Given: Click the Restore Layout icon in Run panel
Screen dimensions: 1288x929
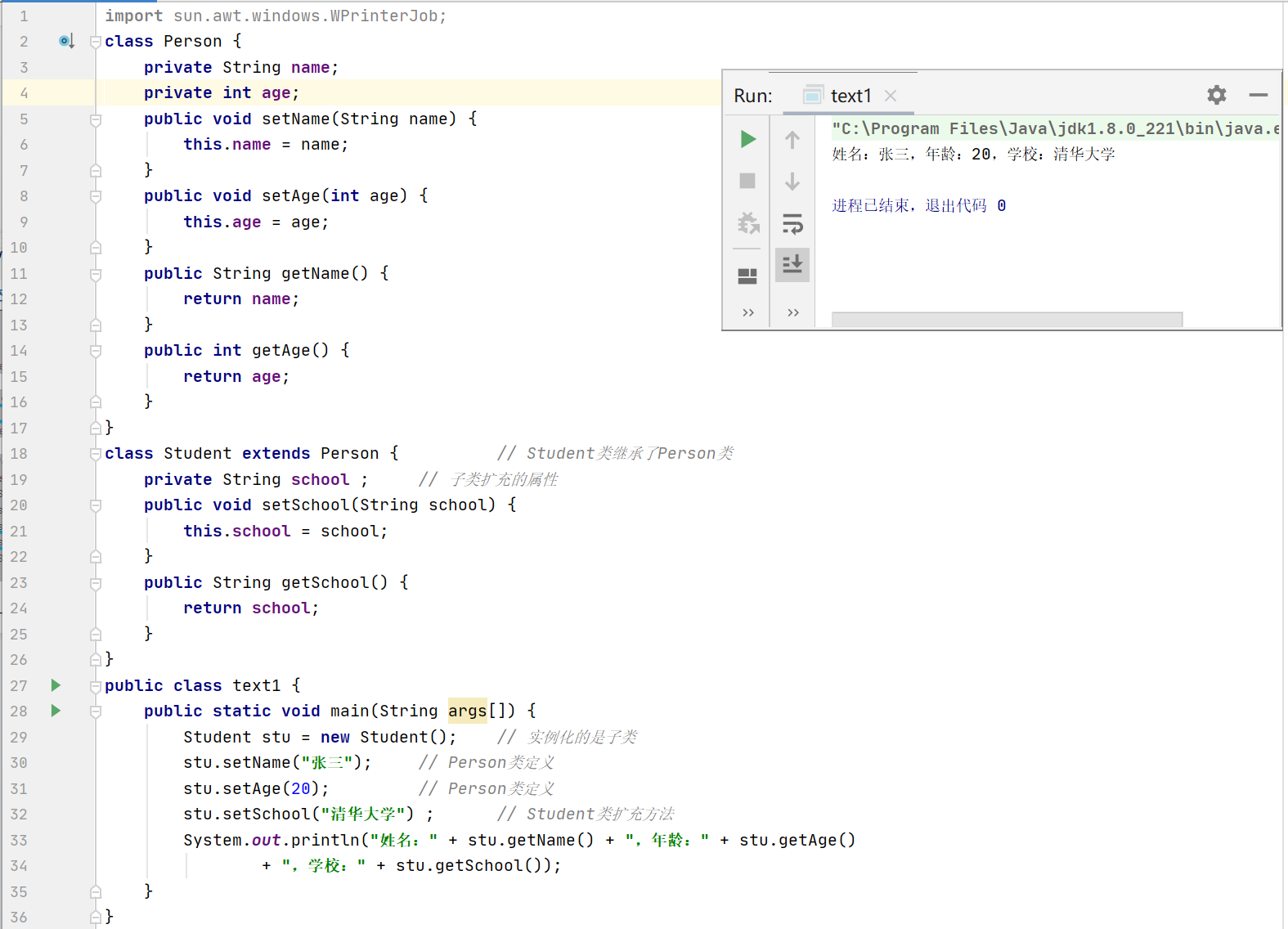Looking at the screenshot, I should click(747, 276).
